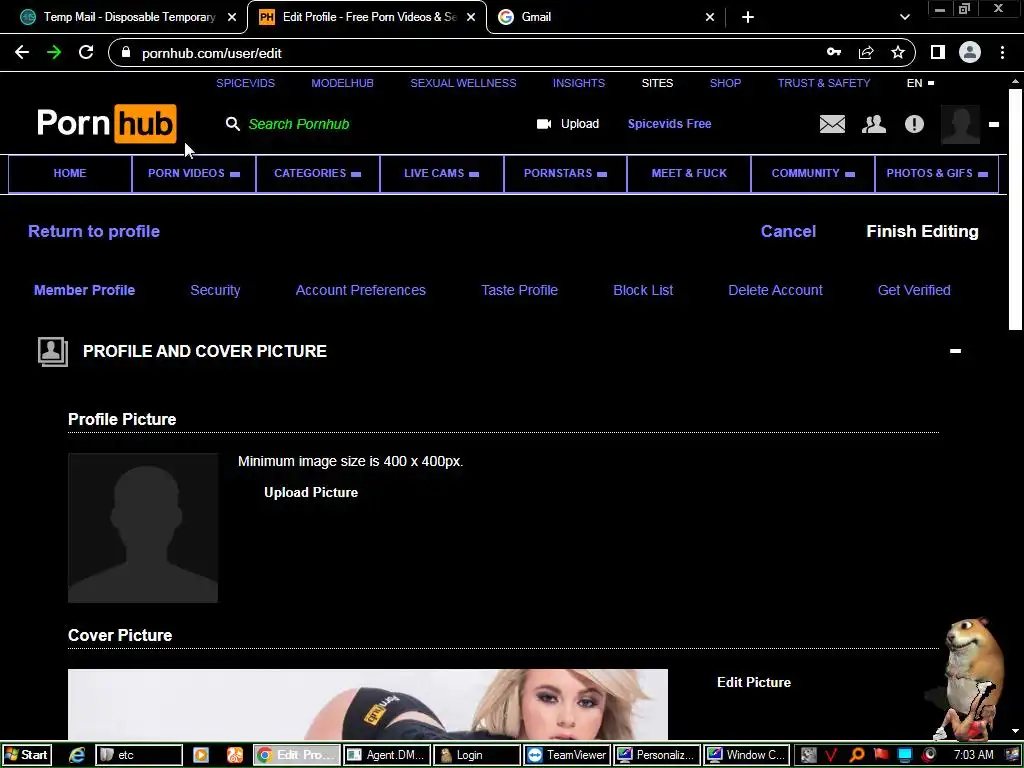Open the Account Preferences tab
Image resolution: width=1024 pixels, height=768 pixels.
tap(360, 290)
